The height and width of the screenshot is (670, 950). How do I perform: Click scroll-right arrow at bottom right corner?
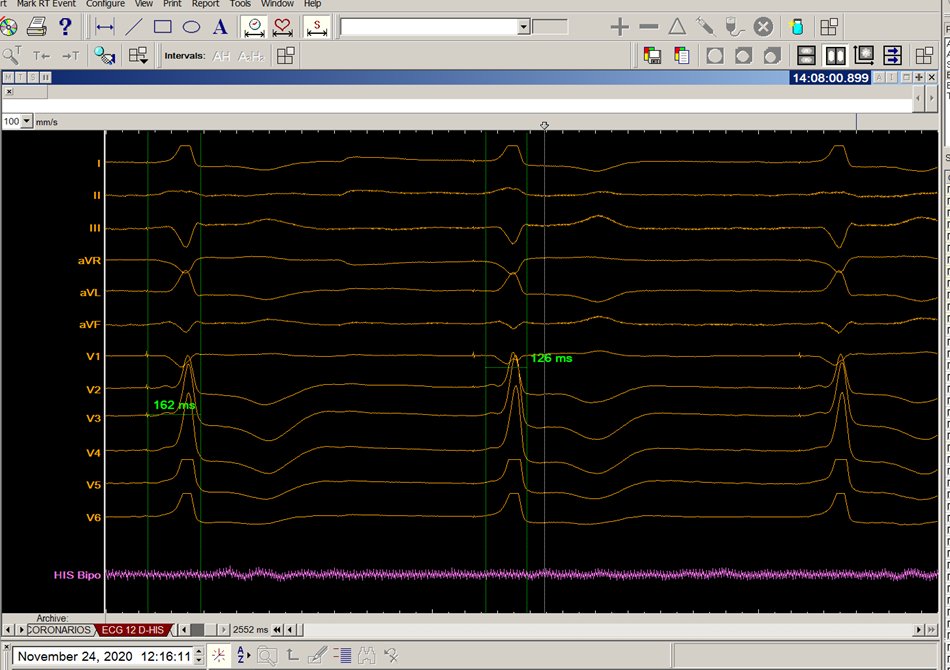click(920, 630)
